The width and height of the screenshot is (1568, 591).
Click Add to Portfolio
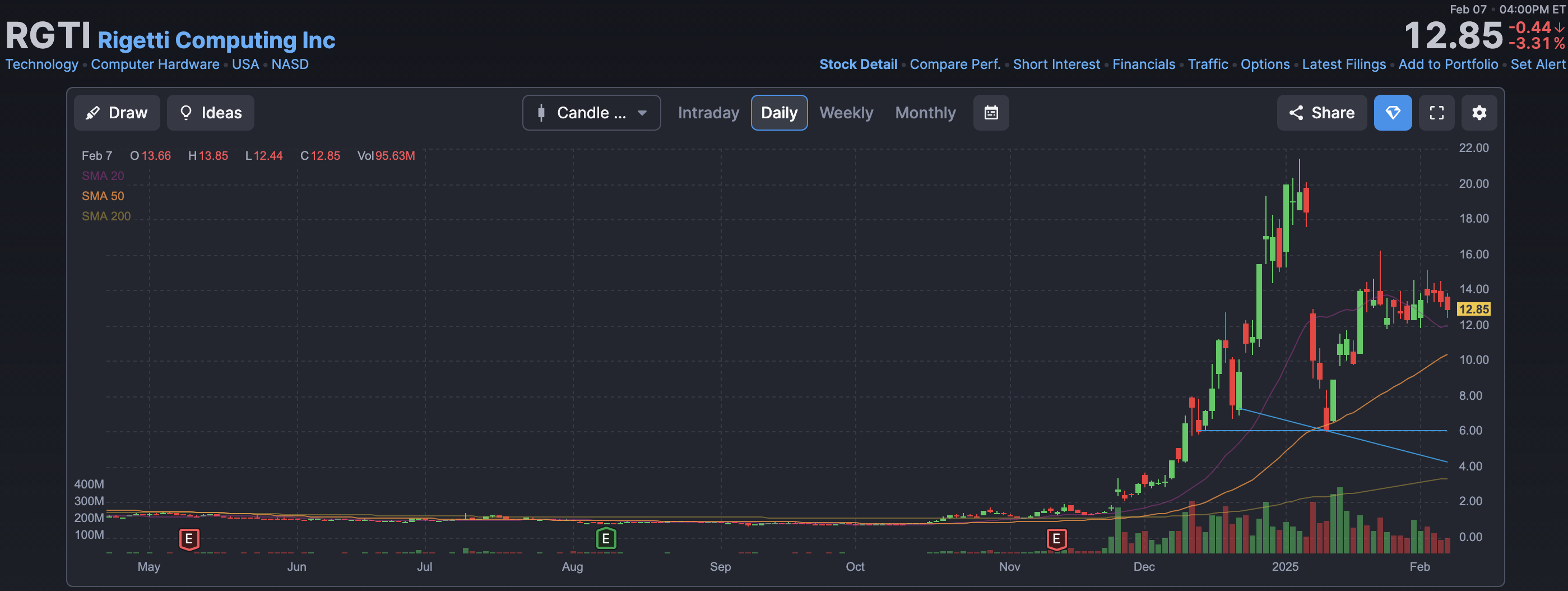(x=1448, y=64)
